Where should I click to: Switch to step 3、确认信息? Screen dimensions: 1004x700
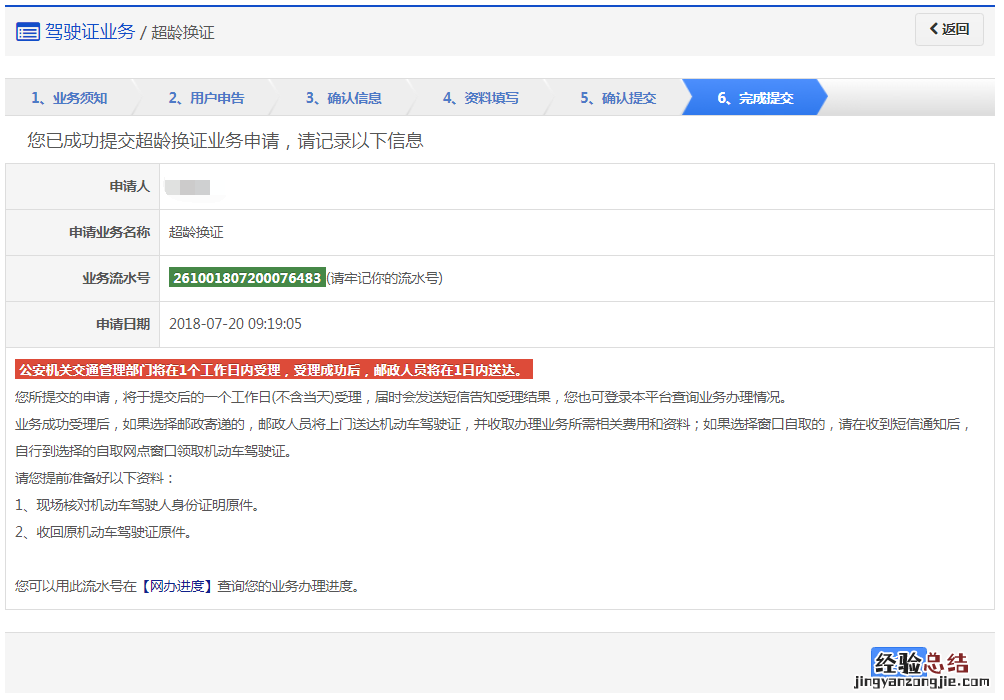343,98
